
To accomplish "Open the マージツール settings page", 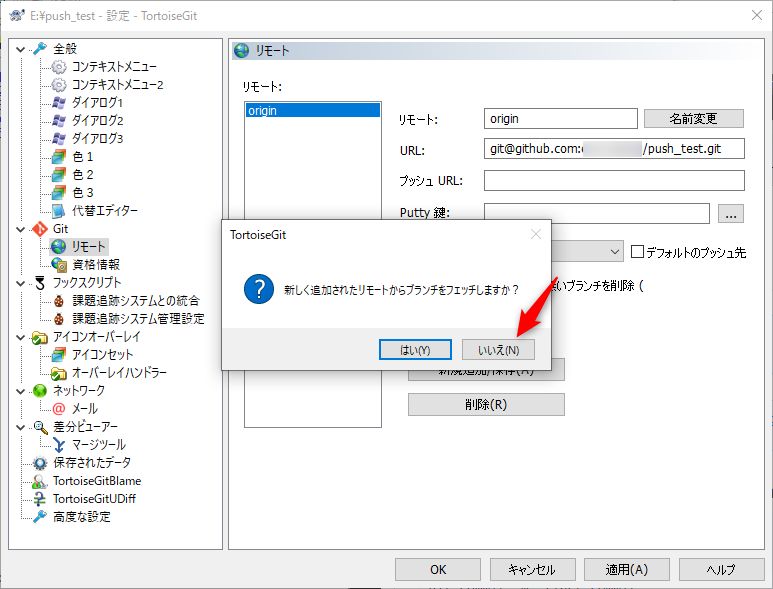I will pyautogui.click(x=99, y=445).
